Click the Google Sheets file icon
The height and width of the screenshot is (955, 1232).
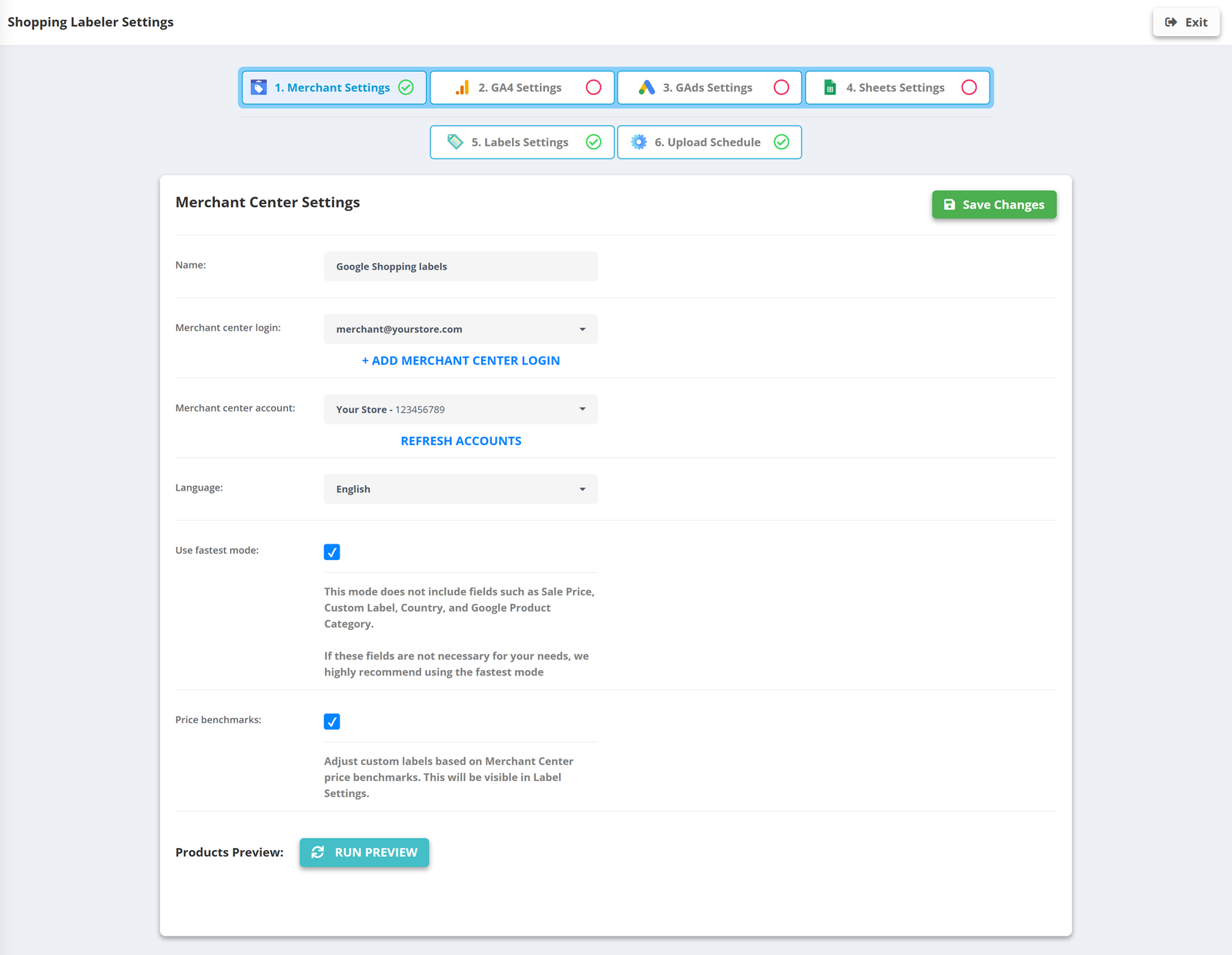[830, 88]
